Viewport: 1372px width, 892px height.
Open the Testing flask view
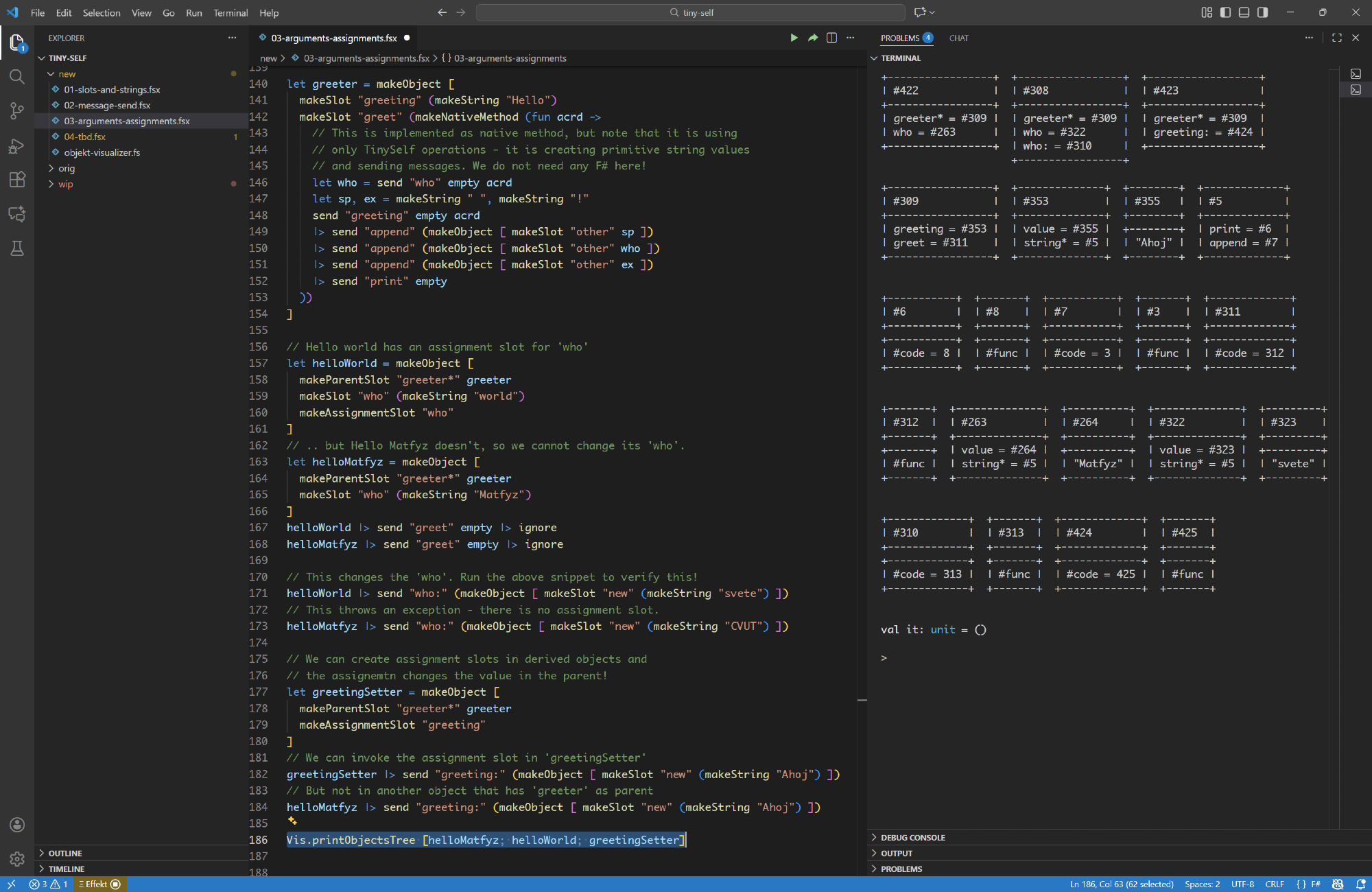(17, 248)
